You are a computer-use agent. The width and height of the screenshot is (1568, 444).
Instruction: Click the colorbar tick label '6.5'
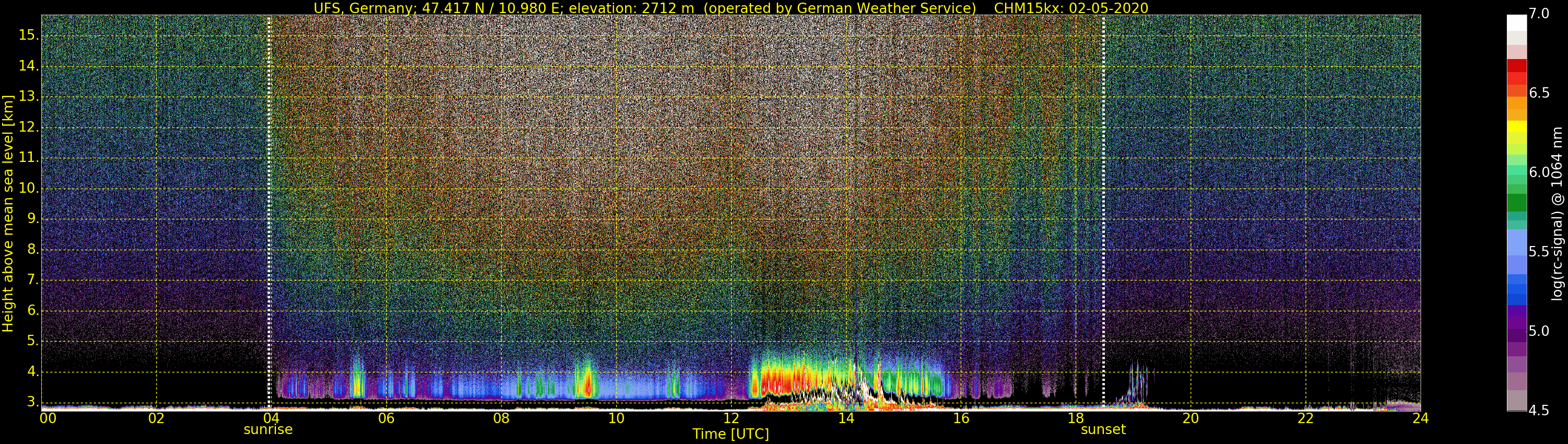[x=1539, y=92]
